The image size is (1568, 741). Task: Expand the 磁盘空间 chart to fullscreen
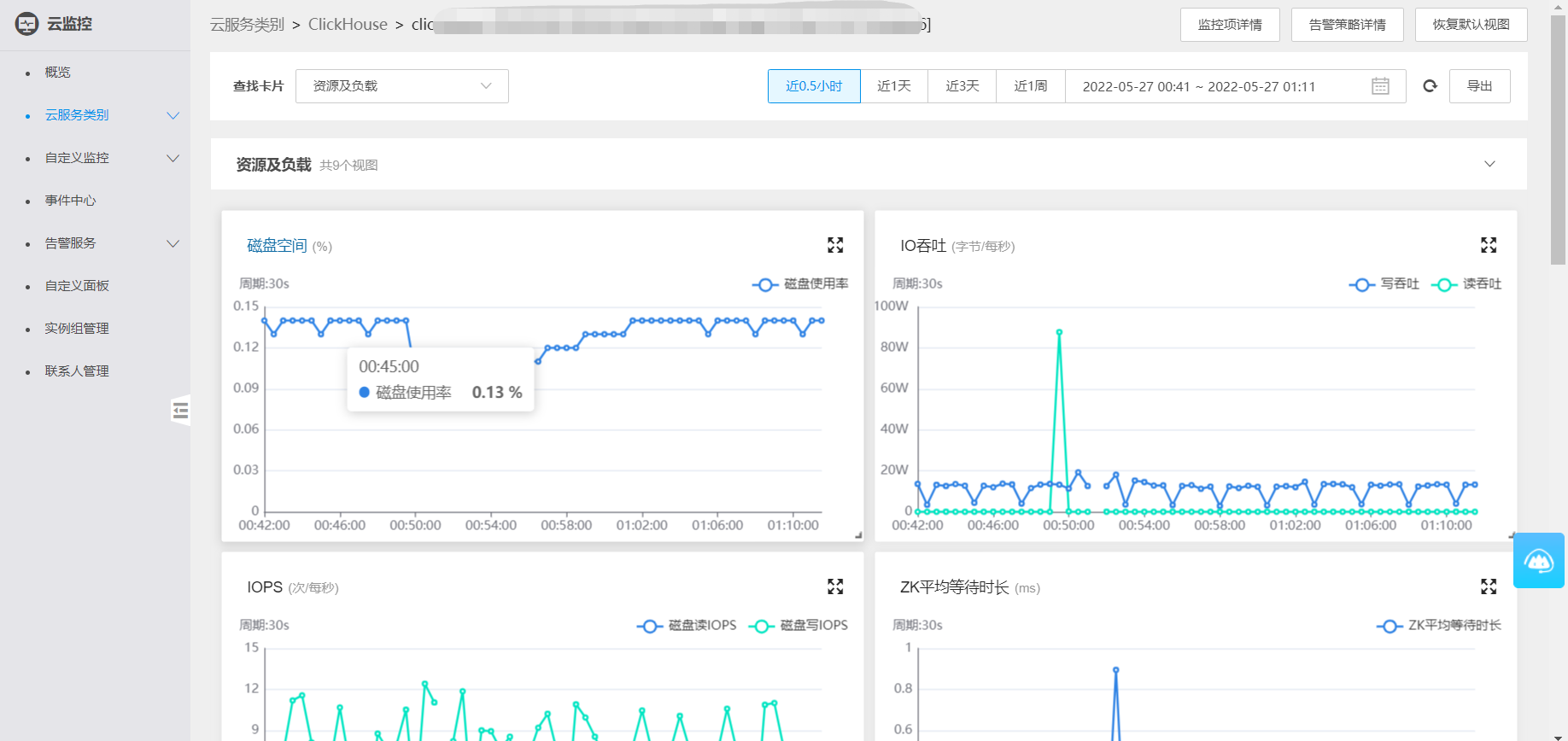(x=835, y=246)
